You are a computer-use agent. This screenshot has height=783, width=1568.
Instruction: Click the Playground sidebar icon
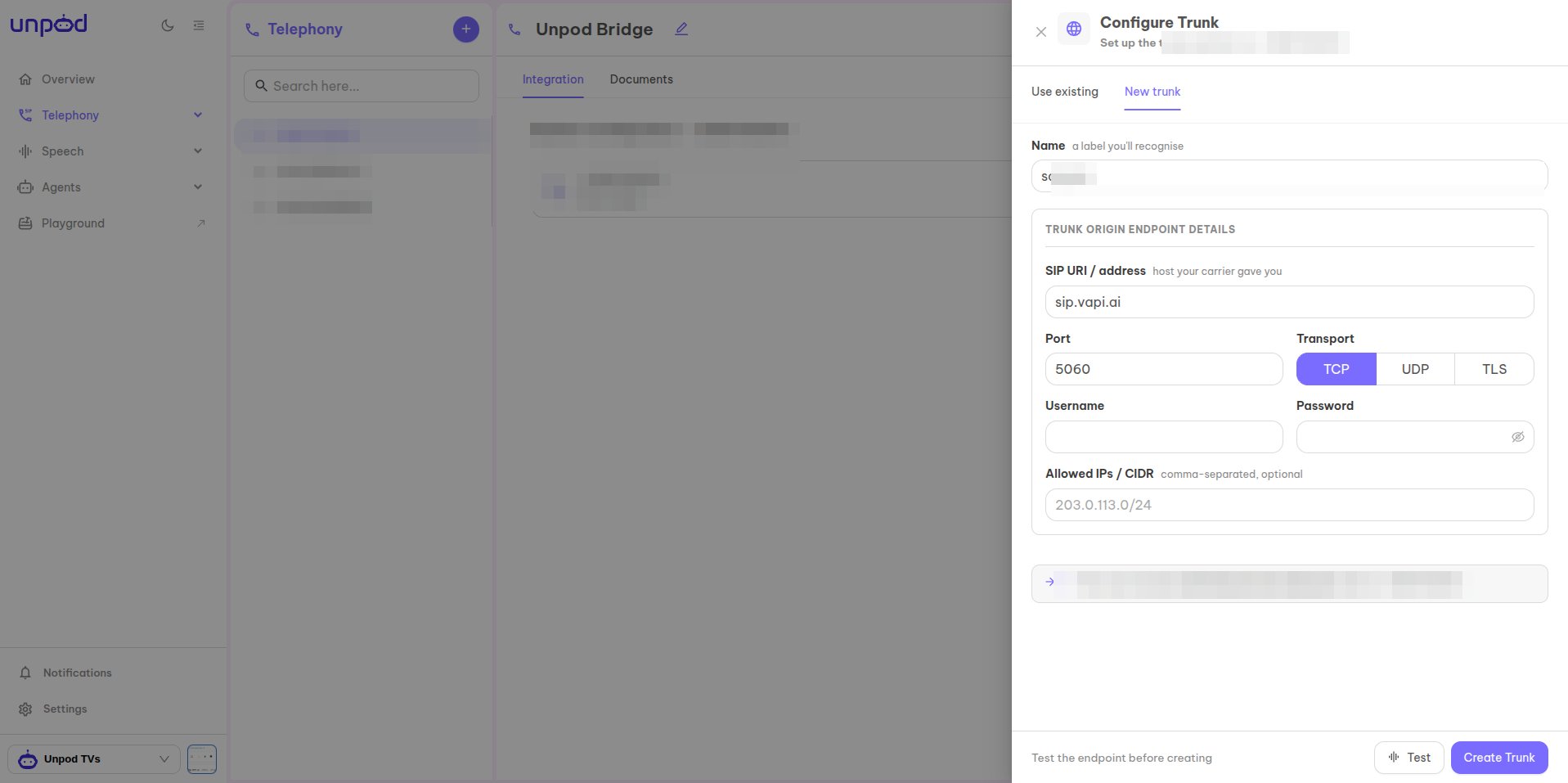coord(25,223)
